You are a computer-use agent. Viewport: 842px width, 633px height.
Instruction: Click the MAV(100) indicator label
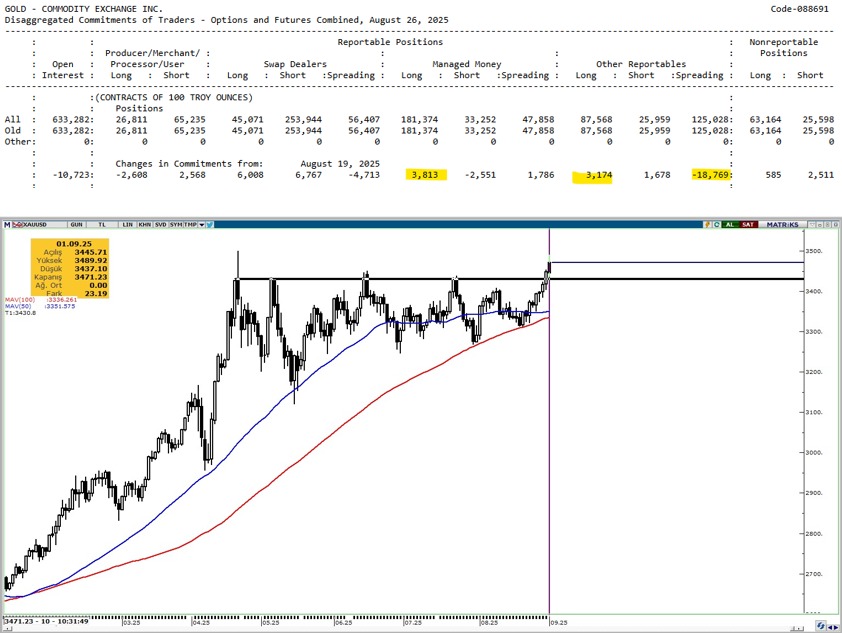20,300
